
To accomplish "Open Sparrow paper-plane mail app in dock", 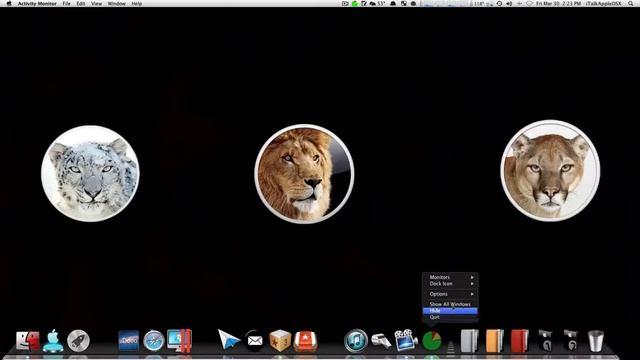I will [229, 340].
